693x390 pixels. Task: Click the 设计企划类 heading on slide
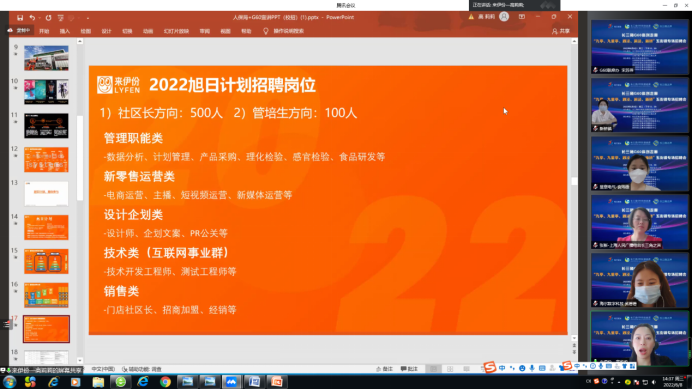click(x=133, y=215)
